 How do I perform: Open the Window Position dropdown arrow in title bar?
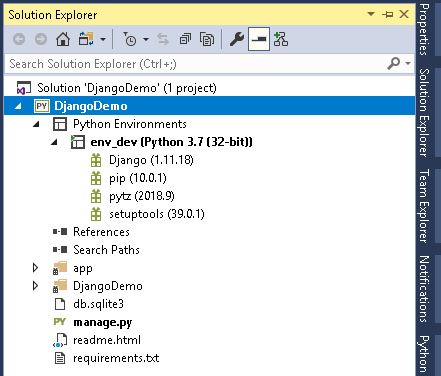[x=371, y=14]
